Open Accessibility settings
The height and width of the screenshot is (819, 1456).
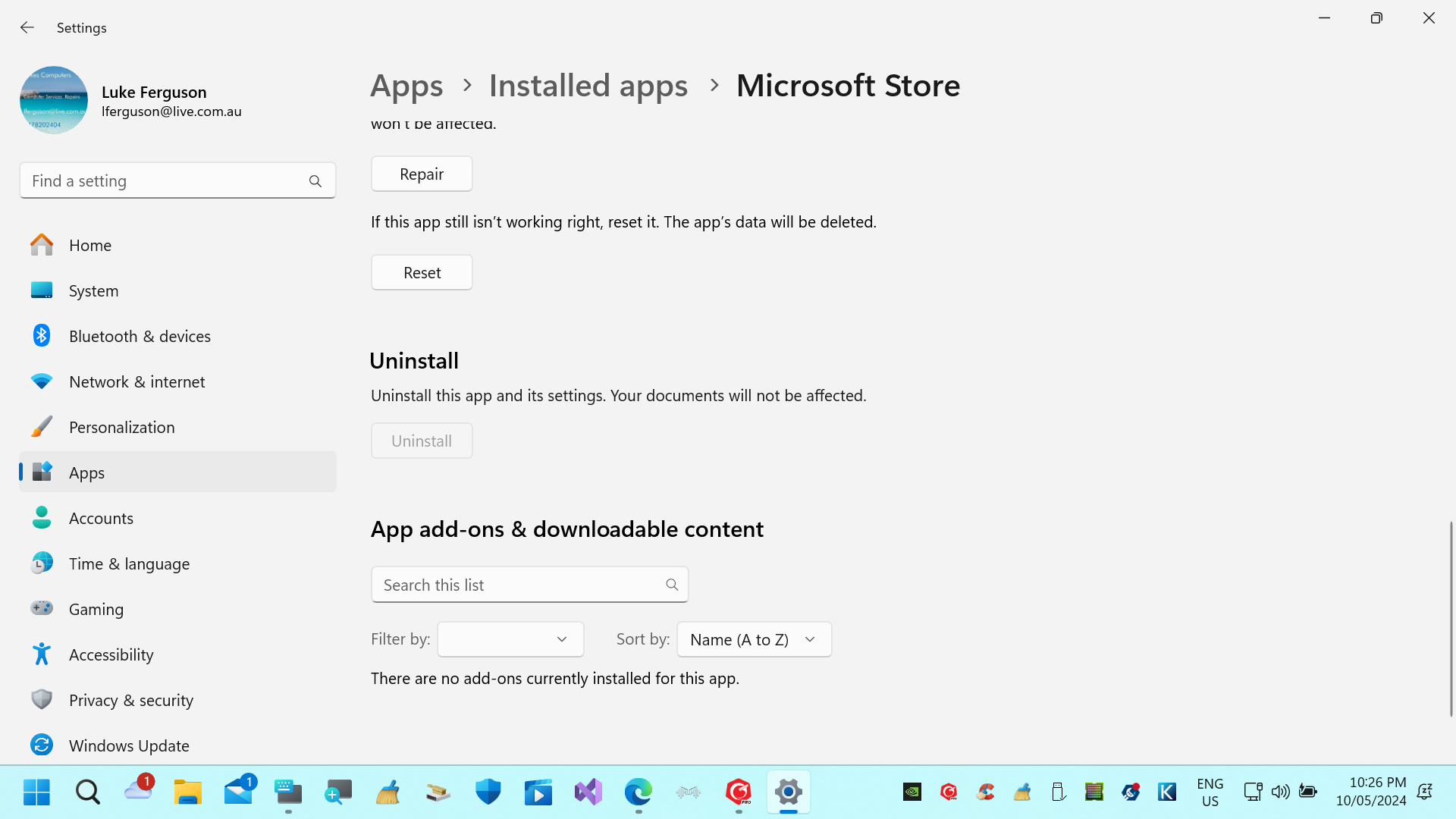tap(177, 654)
